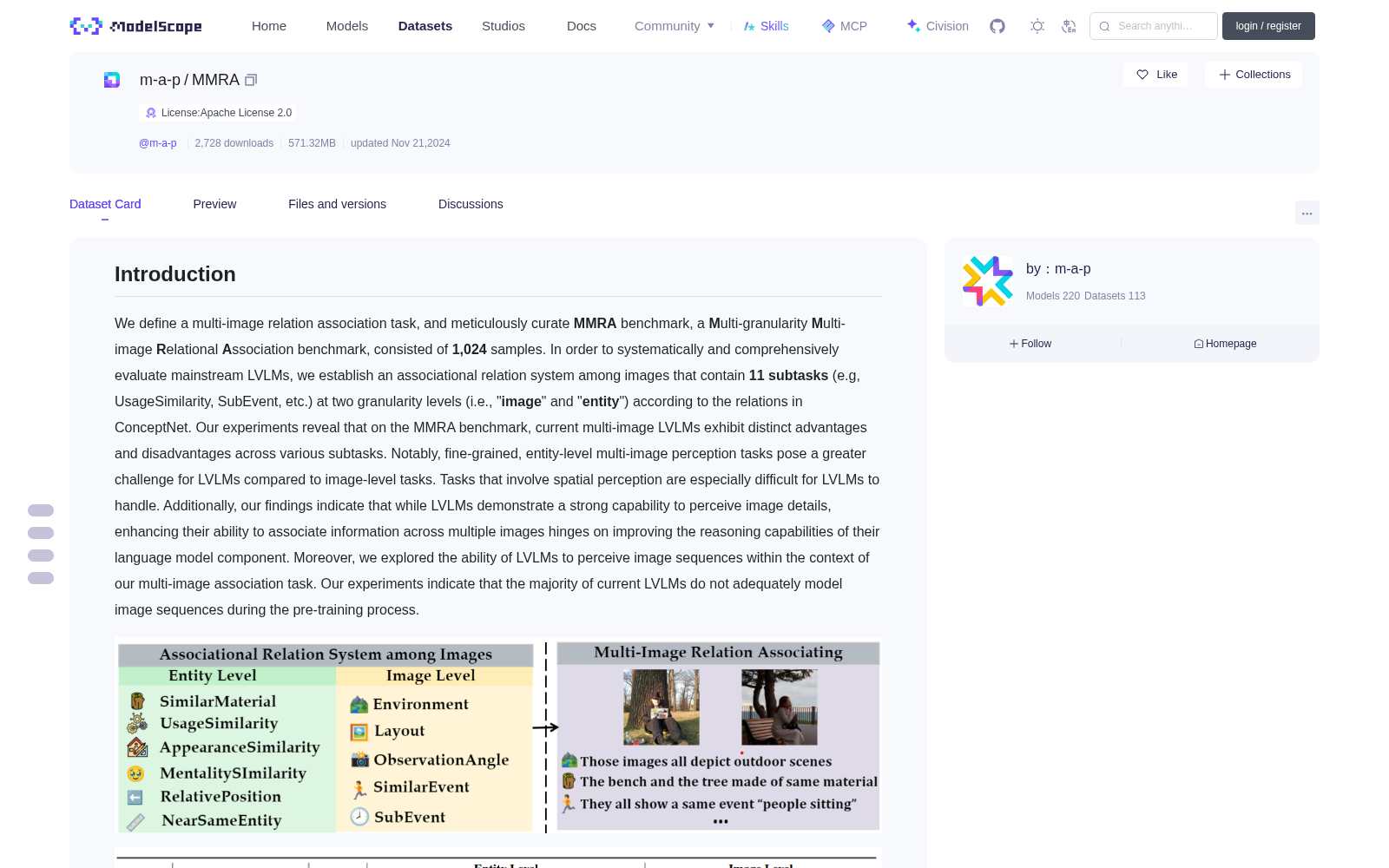Open the GitHub icon link
The width and height of the screenshot is (1389, 868).
coord(997,26)
